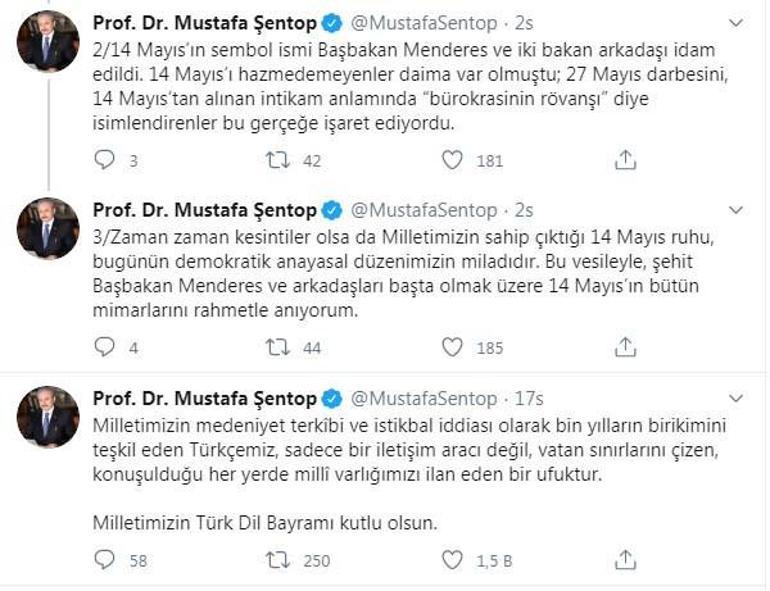
Task: Open more options for 2/14 Mayıs tweet
Action: point(738,22)
